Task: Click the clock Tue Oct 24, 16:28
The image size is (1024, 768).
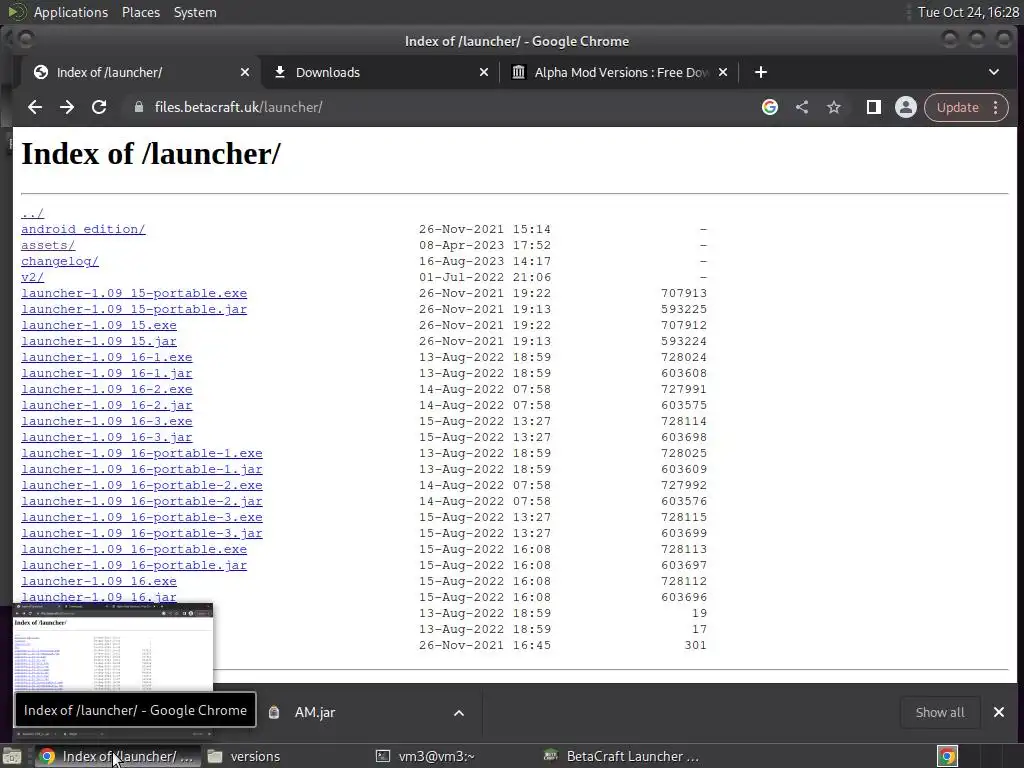Action: tap(968, 12)
